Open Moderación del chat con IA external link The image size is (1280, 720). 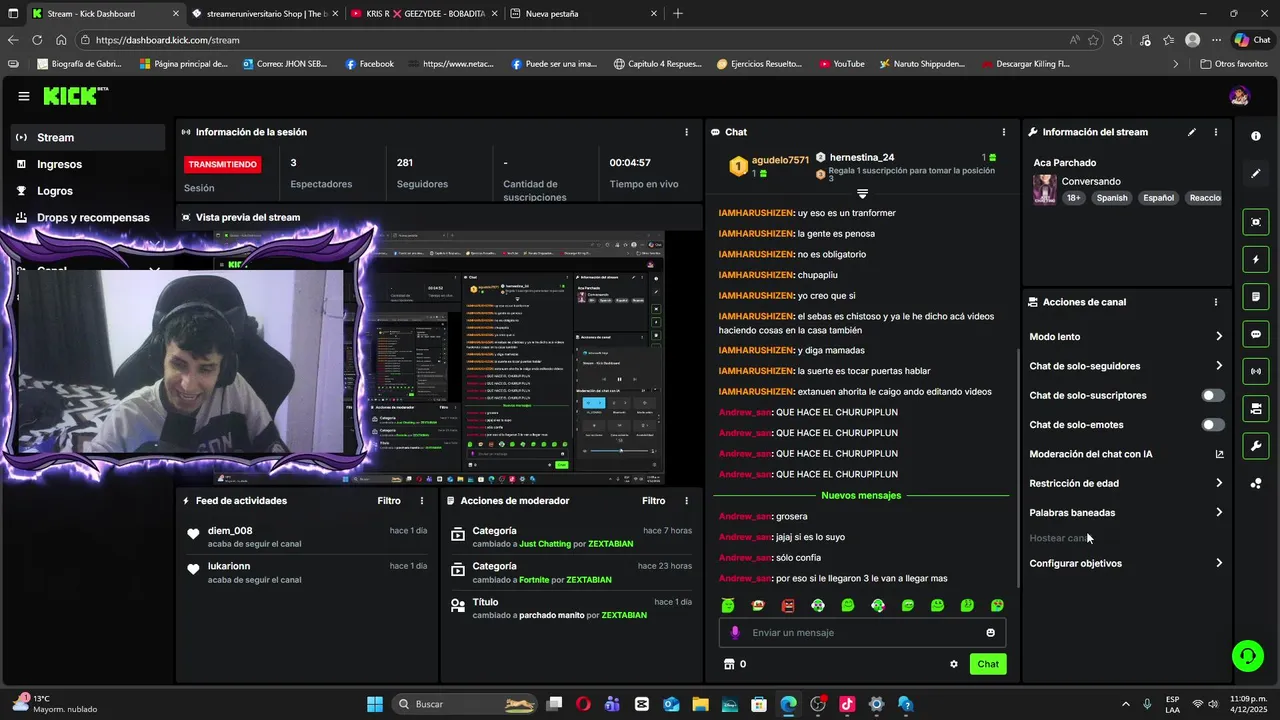point(1219,454)
